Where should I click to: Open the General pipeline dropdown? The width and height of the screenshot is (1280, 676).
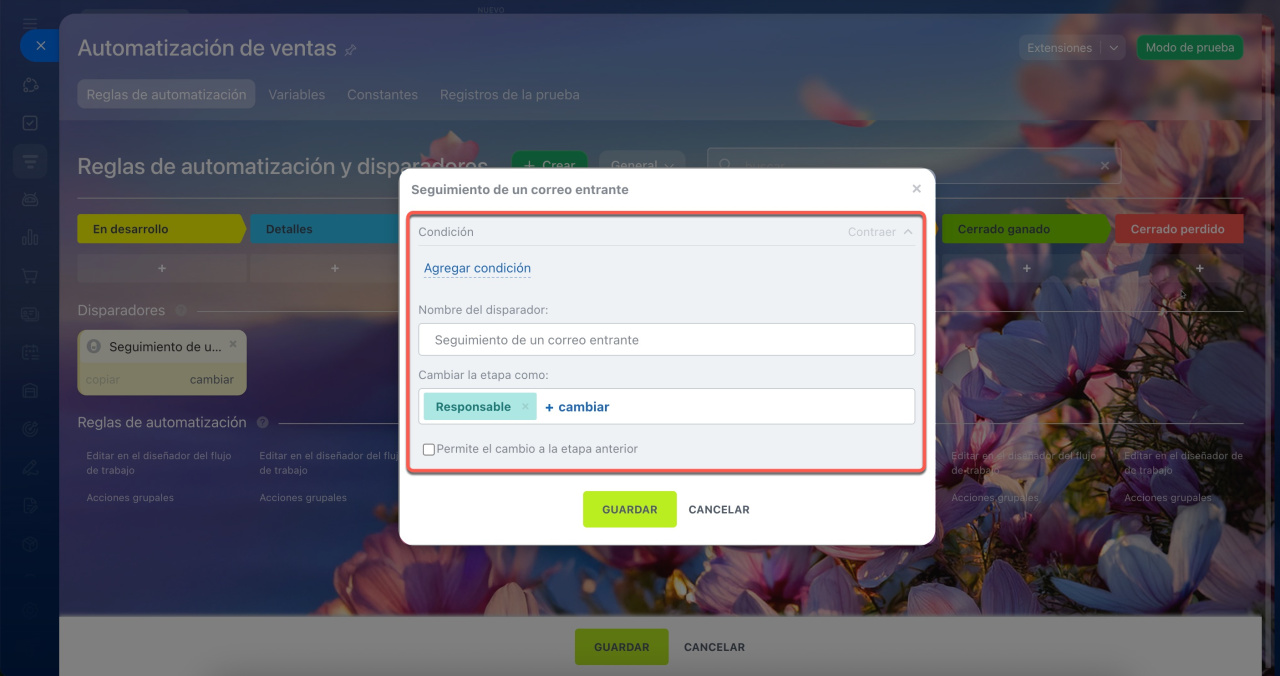click(x=641, y=165)
